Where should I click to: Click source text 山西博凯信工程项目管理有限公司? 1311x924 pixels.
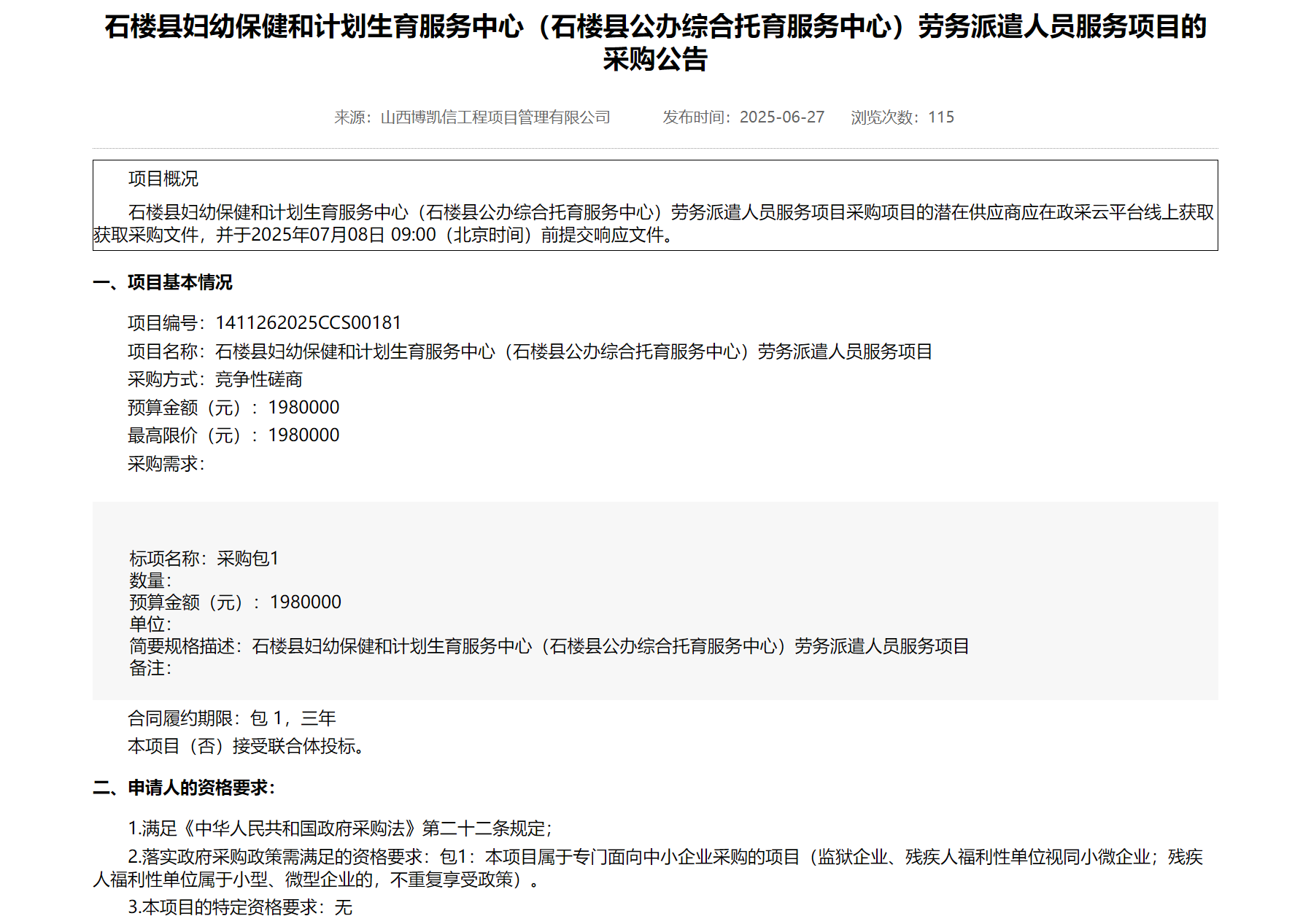pyautogui.click(x=495, y=117)
